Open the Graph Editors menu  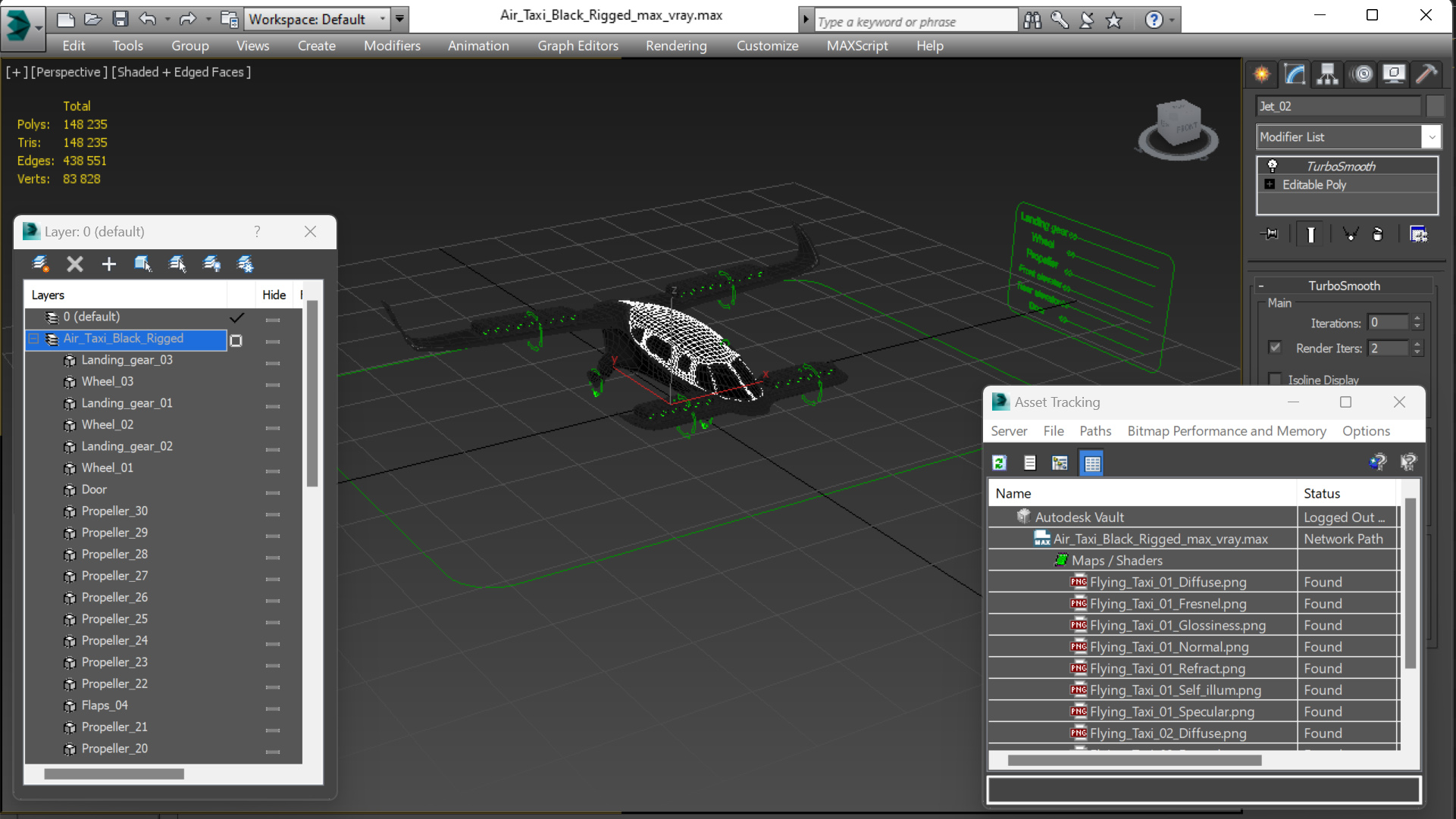578,45
